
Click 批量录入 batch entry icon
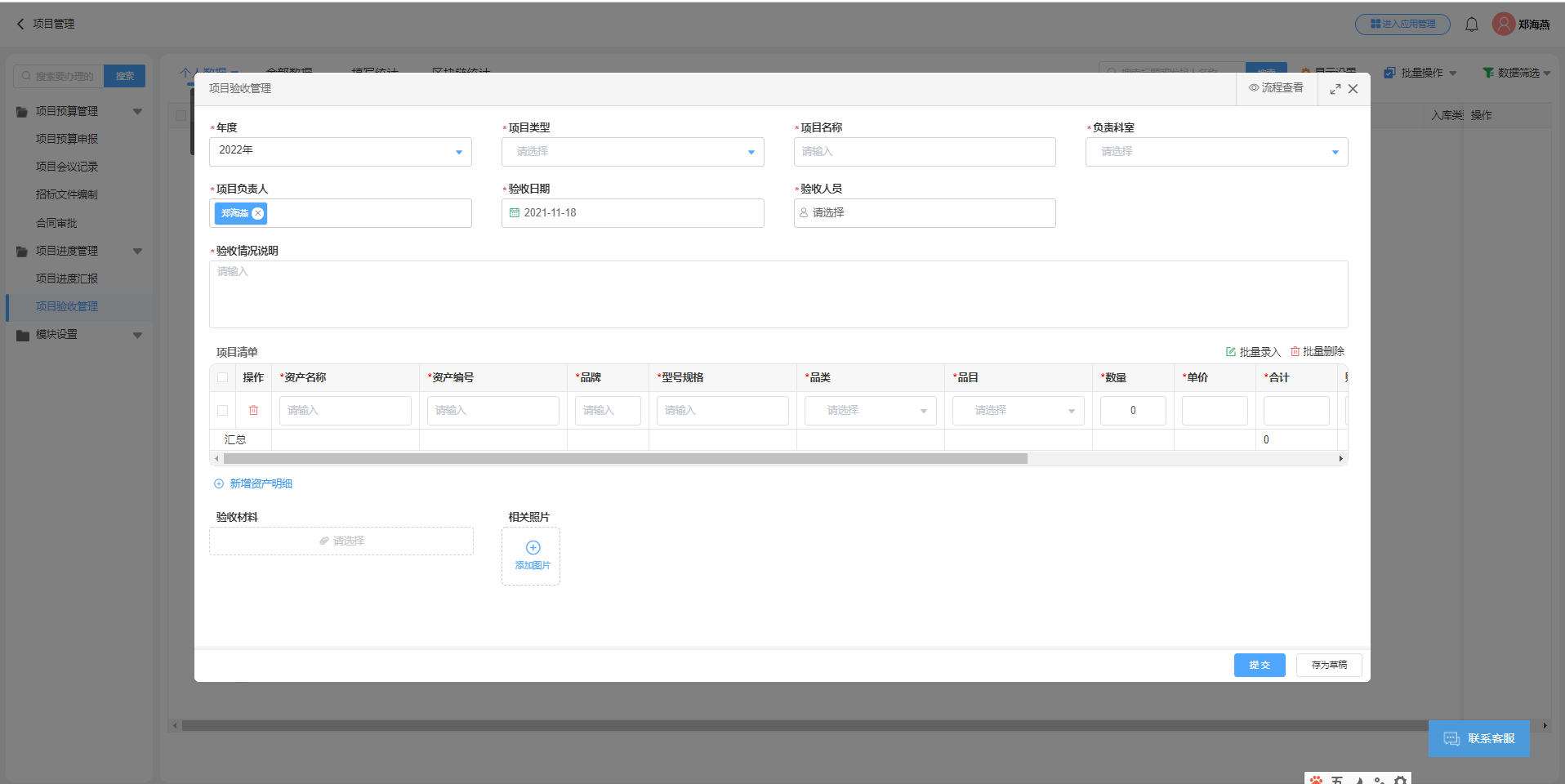tap(1231, 352)
